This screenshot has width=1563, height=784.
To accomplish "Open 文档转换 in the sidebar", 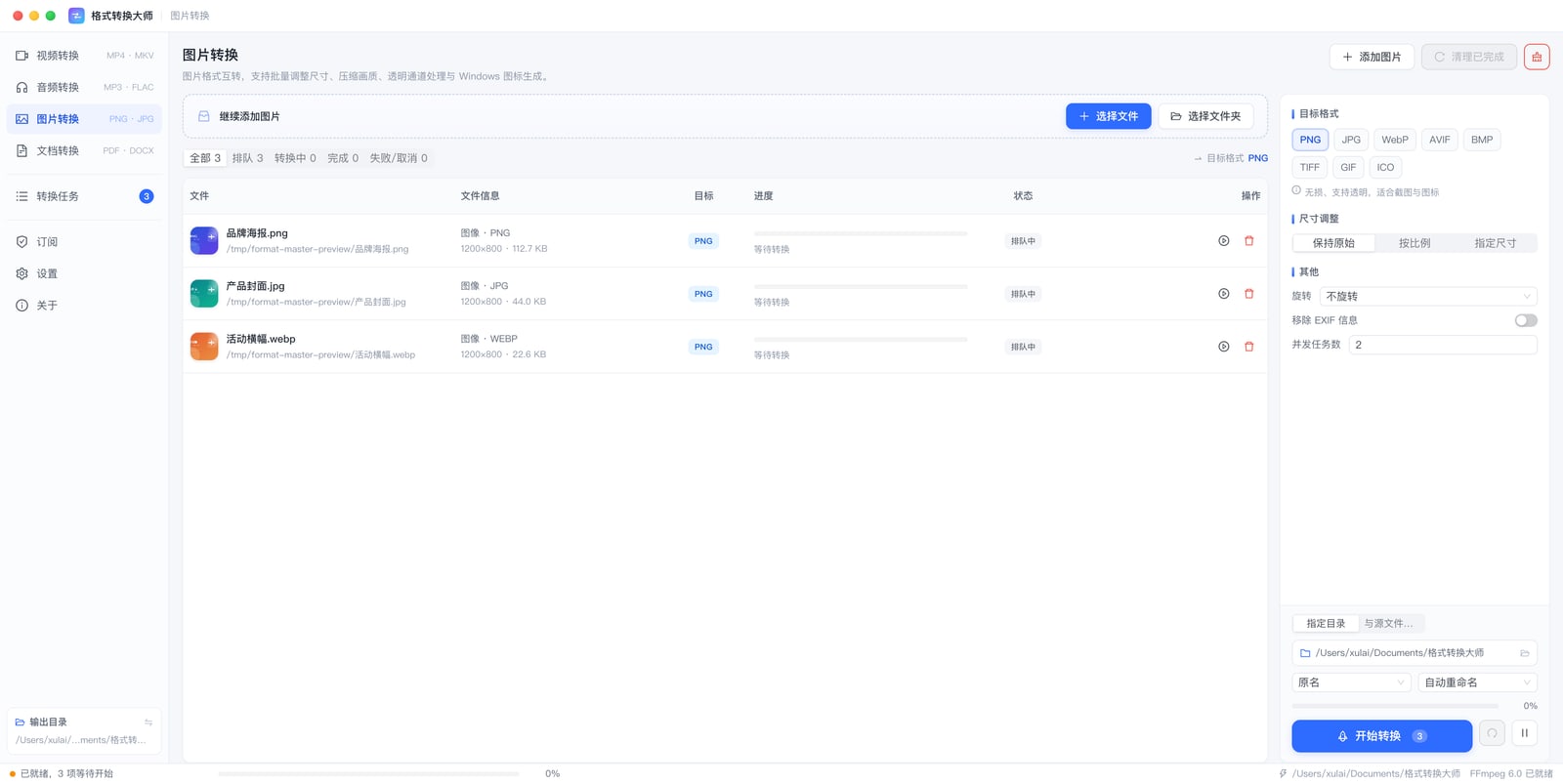I will [x=84, y=150].
